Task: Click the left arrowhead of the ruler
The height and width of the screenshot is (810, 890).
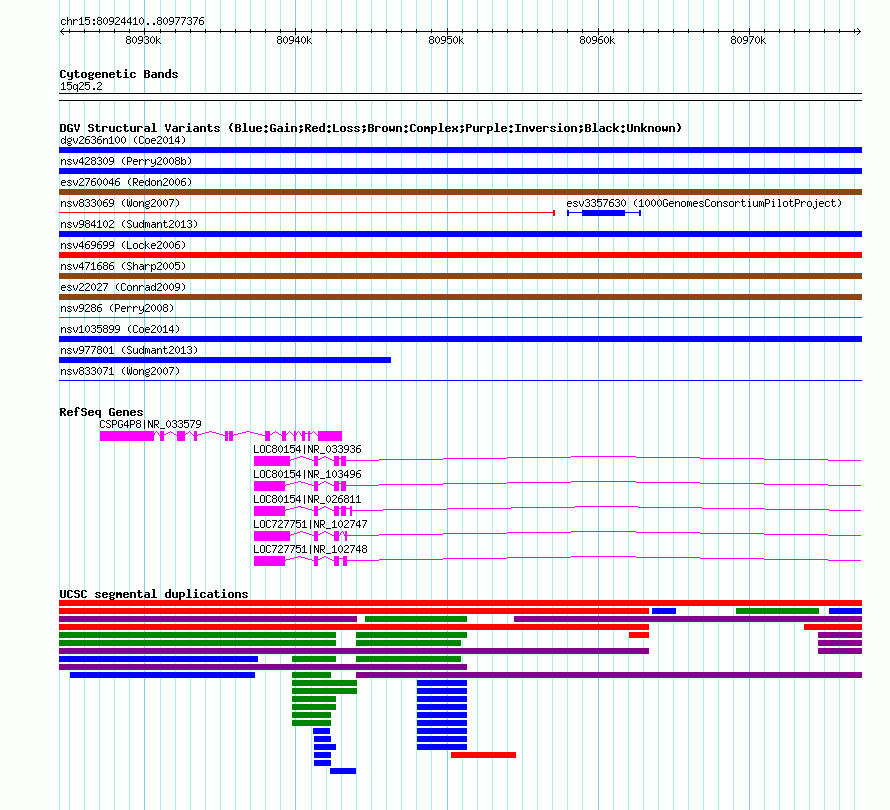Action: [62, 32]
